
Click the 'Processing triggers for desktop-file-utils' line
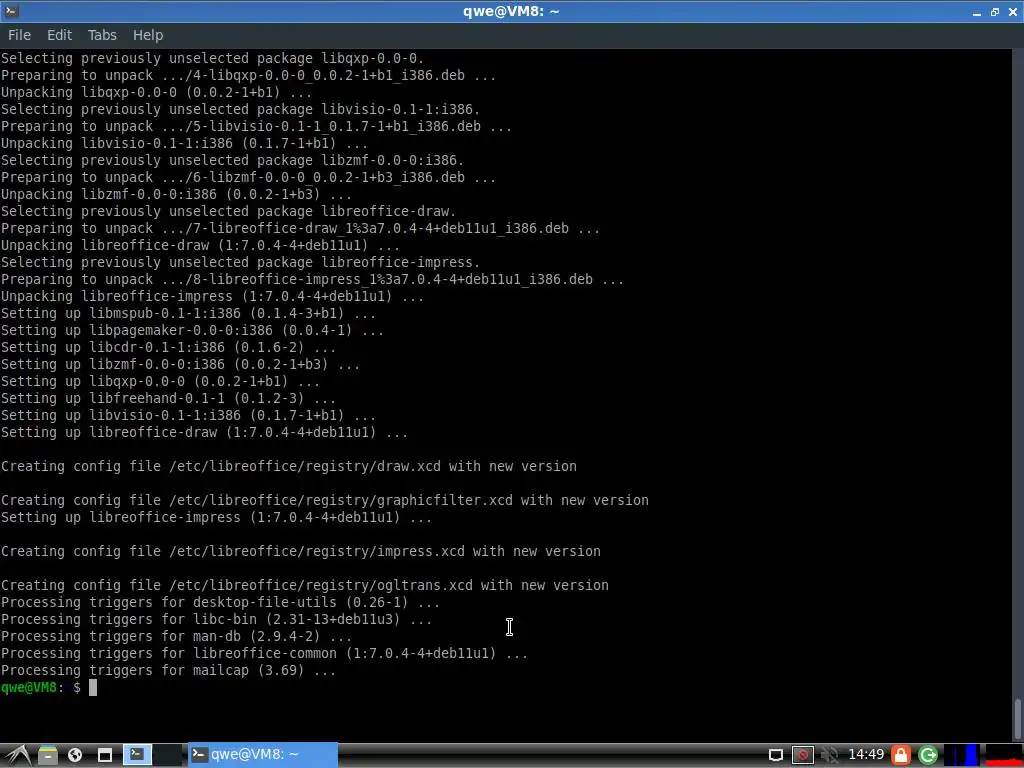[x=220, y=603]
